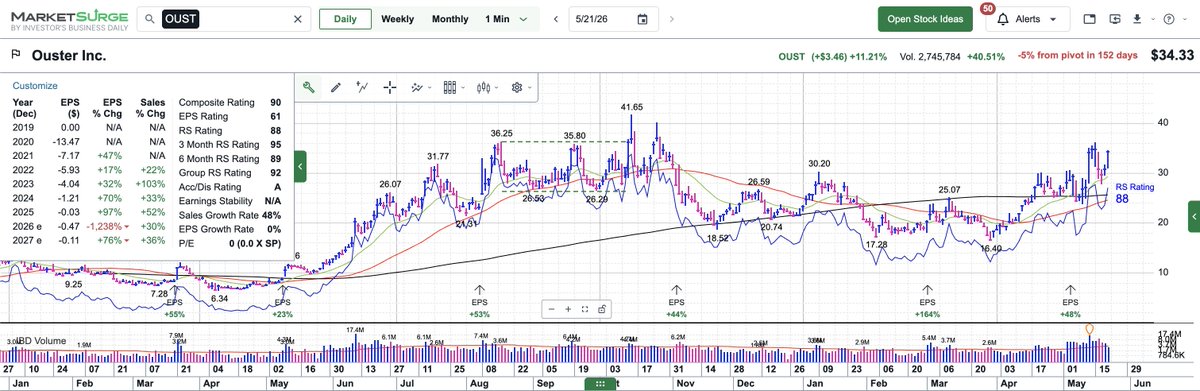Expand the help menu chevron
Viewport: 1200px width, 391px height.
tap(1185, 19)
